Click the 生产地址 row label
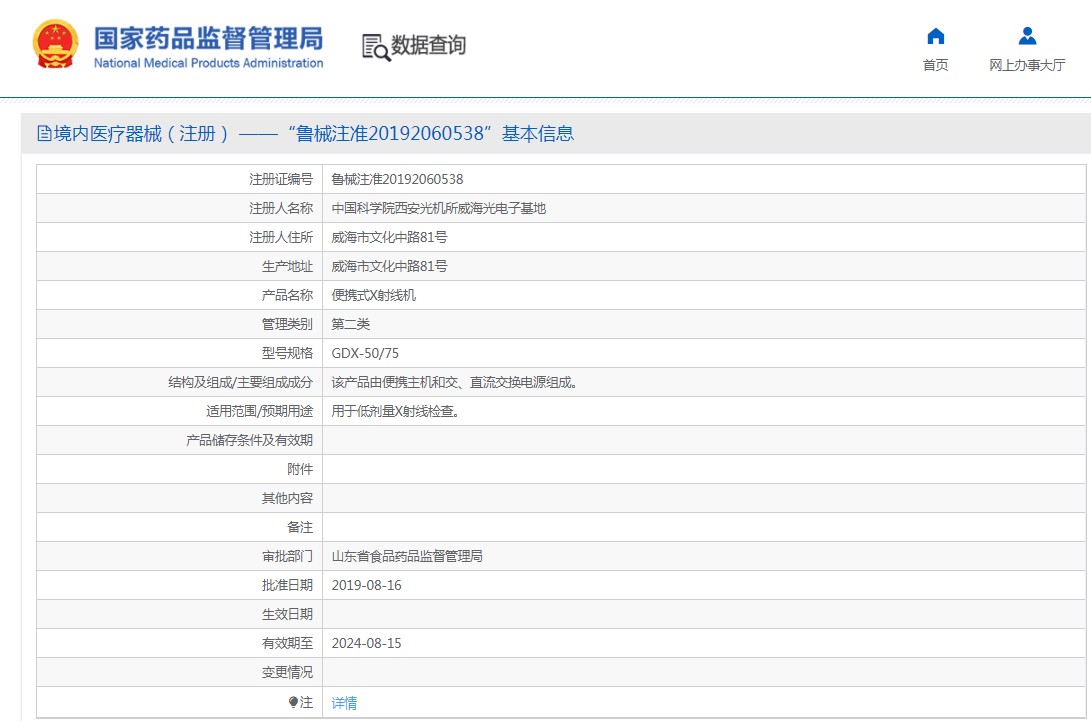Viewport: 1091px width, 721px height. 287,267
